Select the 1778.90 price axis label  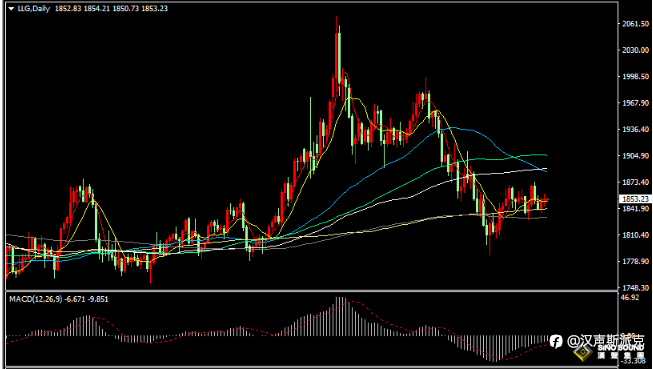point(636,261)
